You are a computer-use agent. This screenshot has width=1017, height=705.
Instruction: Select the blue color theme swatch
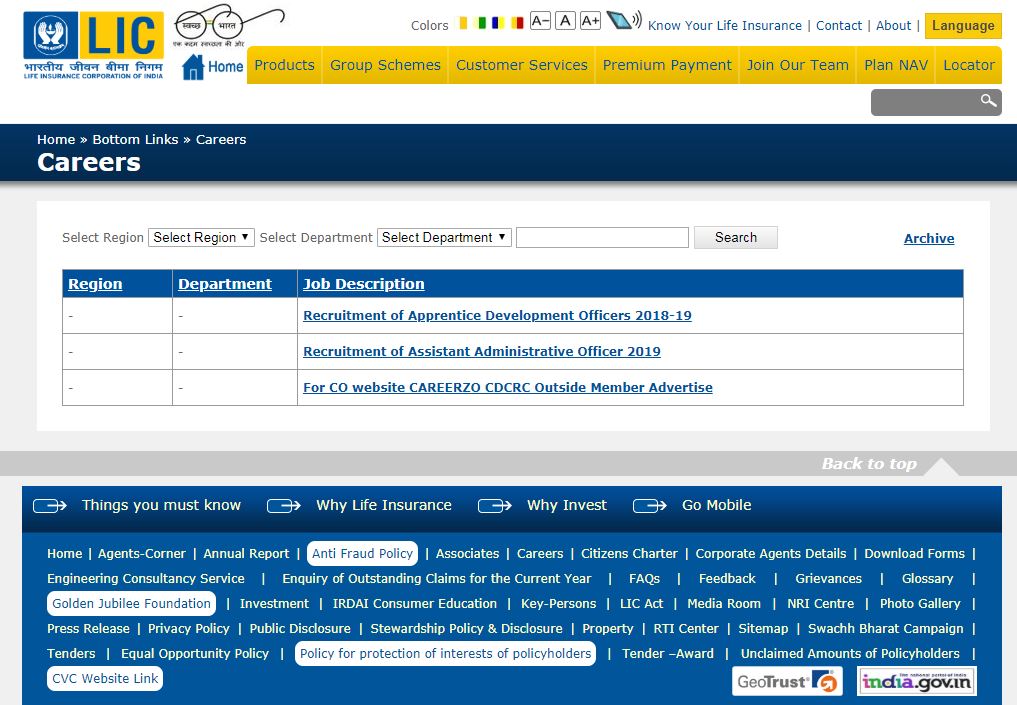(x=498, y=23)
